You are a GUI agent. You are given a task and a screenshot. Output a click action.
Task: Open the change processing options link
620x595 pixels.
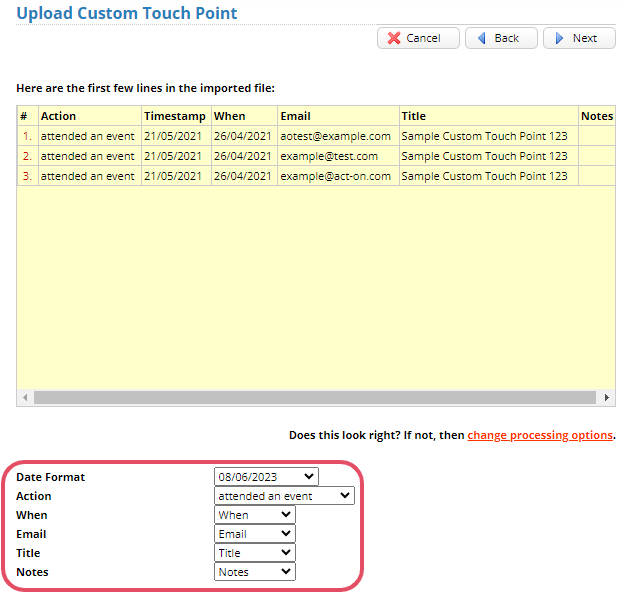point(540,435)
